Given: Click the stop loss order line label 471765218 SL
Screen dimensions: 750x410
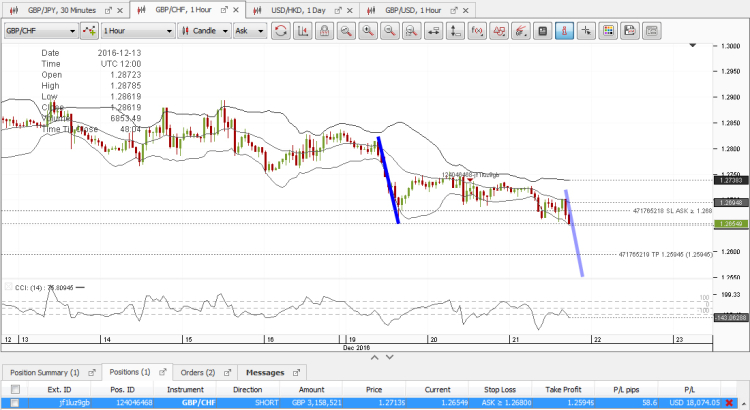Looking at the screenshot, I should pyautogui.click(x=672, y=211).
